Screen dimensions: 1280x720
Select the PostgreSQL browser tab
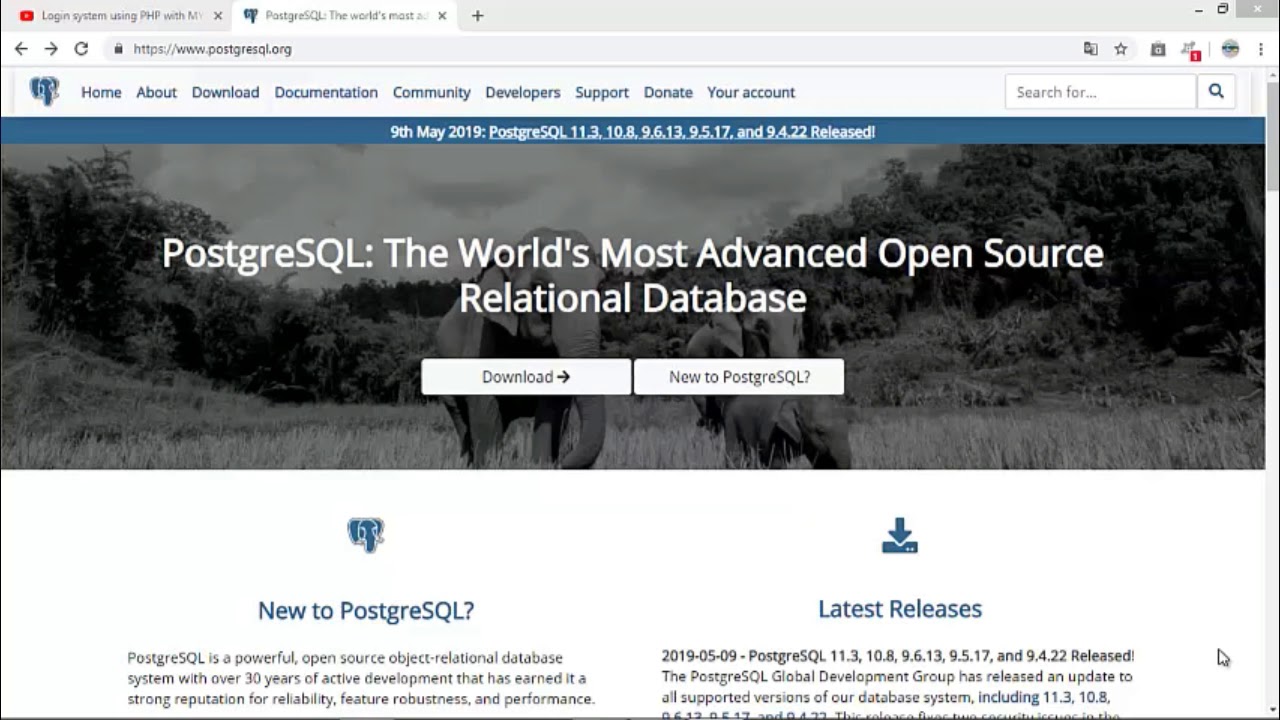[x=345, y=16]
